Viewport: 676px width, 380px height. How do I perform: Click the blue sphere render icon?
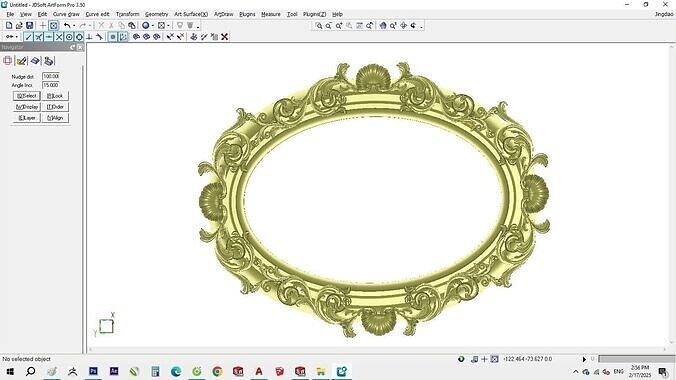146,26
